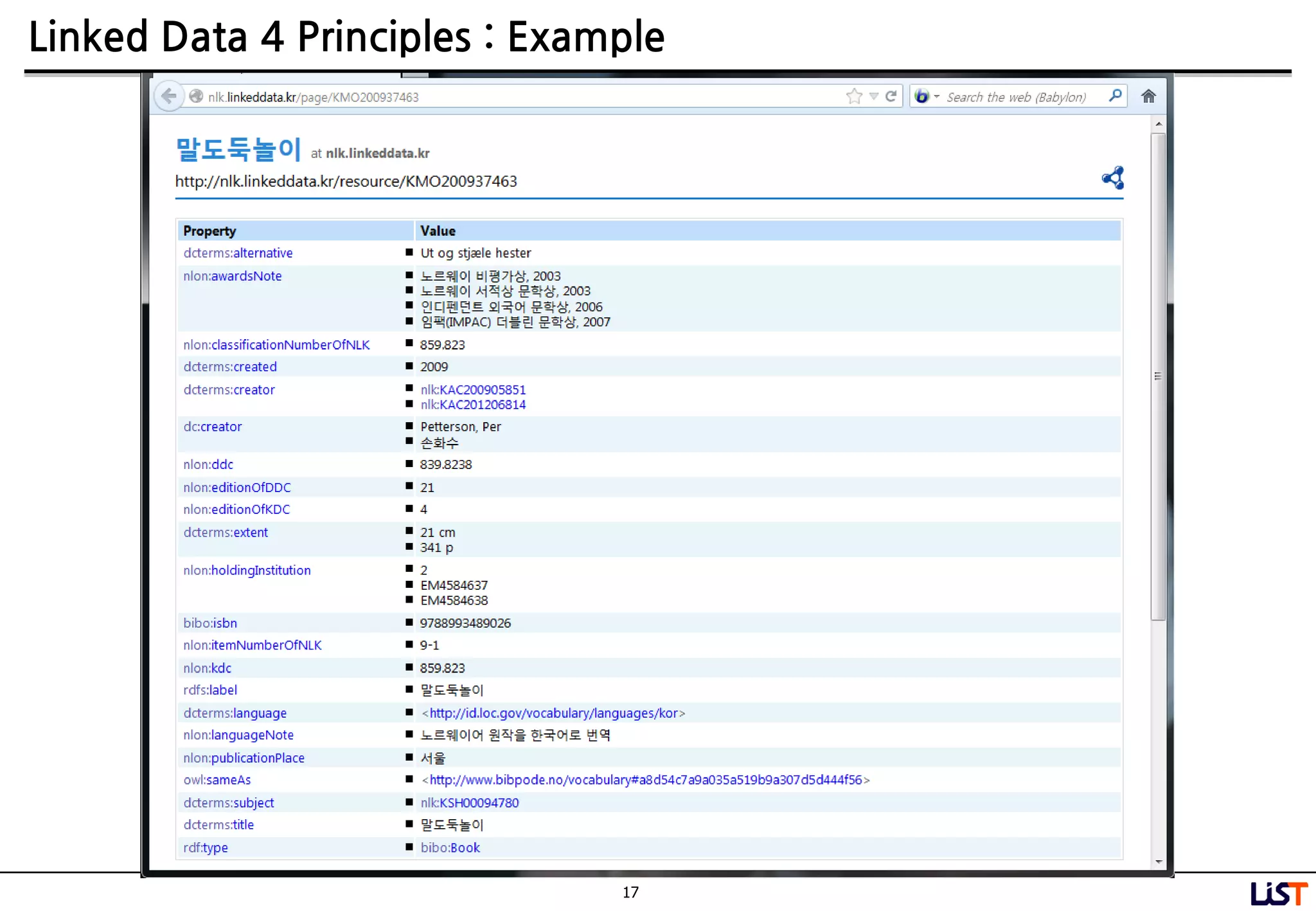1316x911 pixels.
Task: Click the blue linked-data share icon
Action: (x=1112, y=178)
